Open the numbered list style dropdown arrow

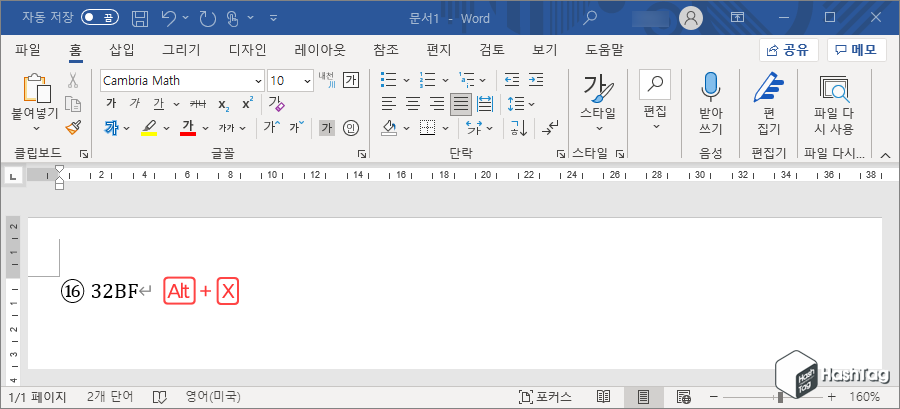coord(444,80)
